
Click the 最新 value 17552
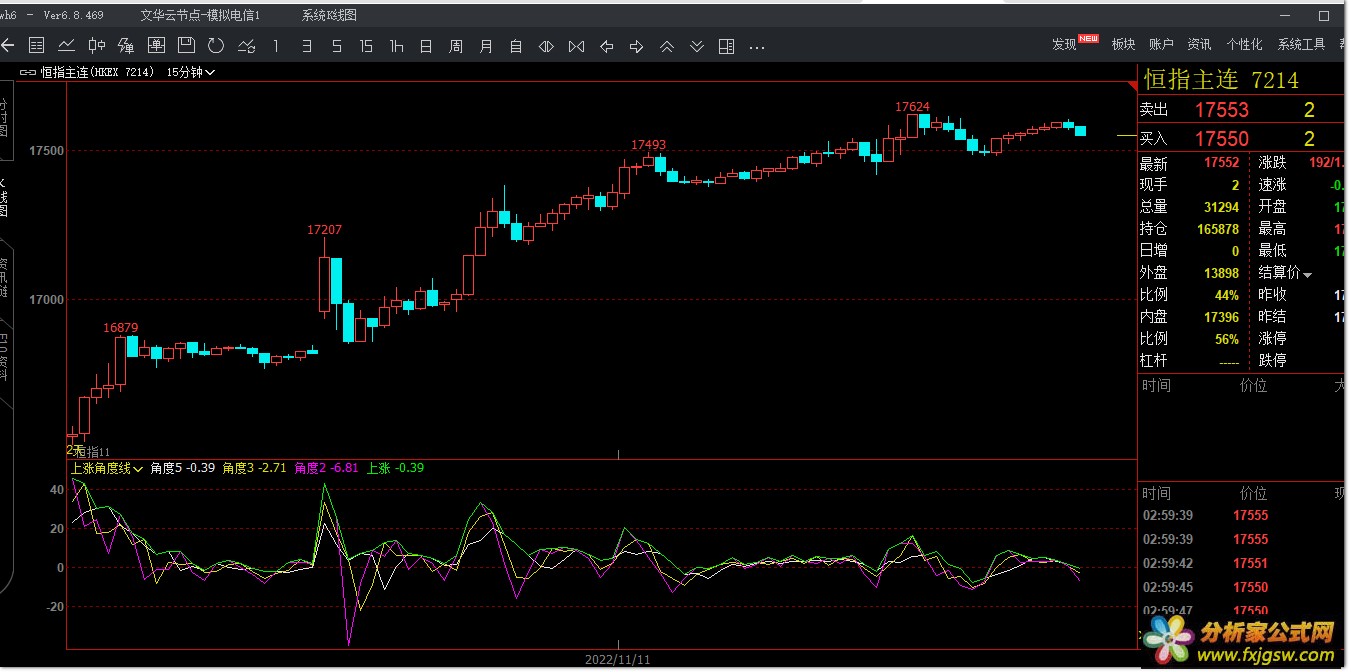pos(1222,163)
